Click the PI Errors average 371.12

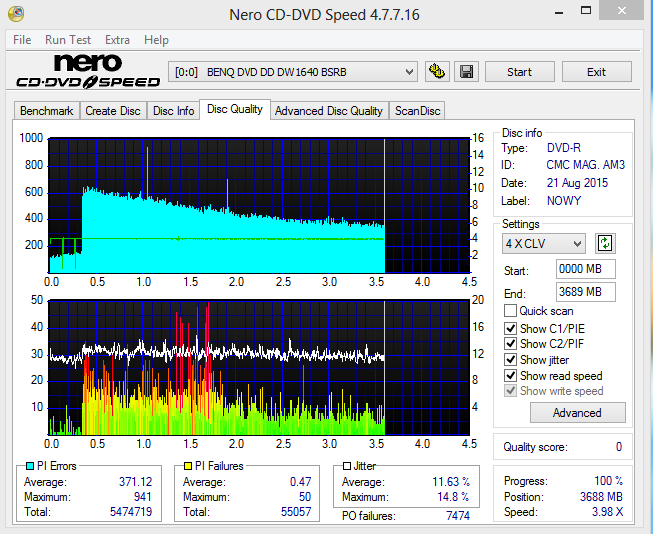coord(135,482)
